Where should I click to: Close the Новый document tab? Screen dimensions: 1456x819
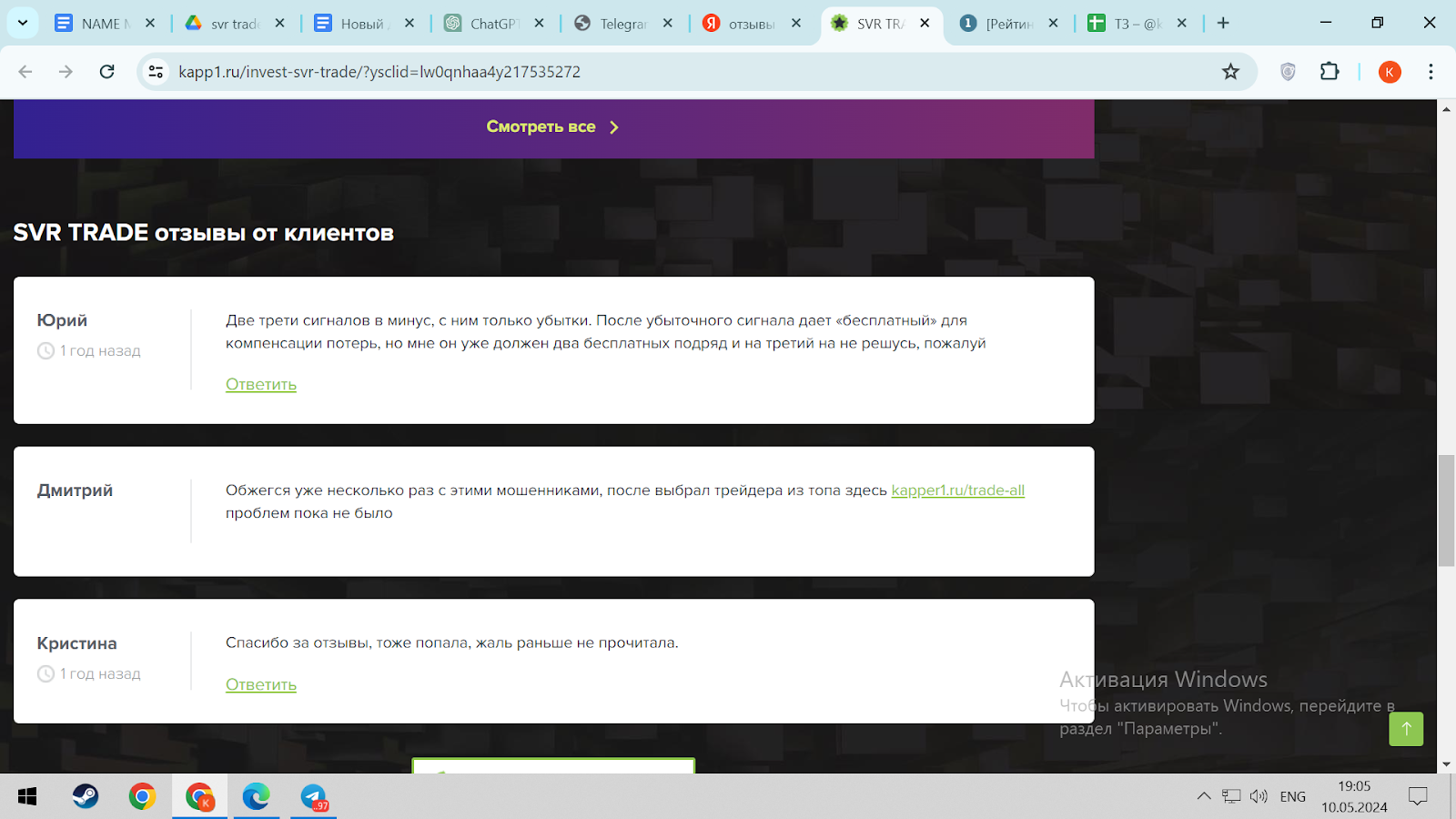[x=409, y=24]
